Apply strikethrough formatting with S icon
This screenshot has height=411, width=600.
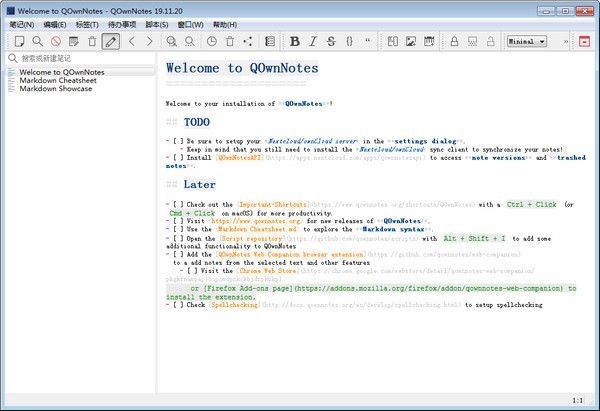[331, 41]
